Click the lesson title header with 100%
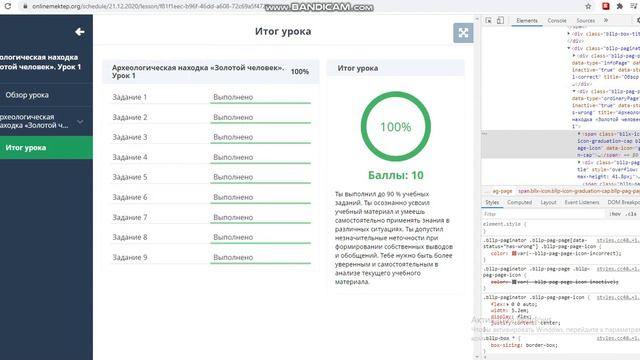 (x=211, y=72)
